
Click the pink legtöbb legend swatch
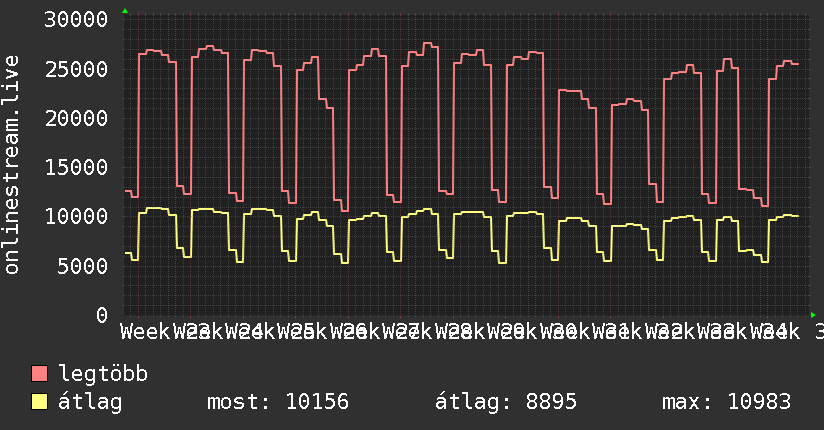39,374
